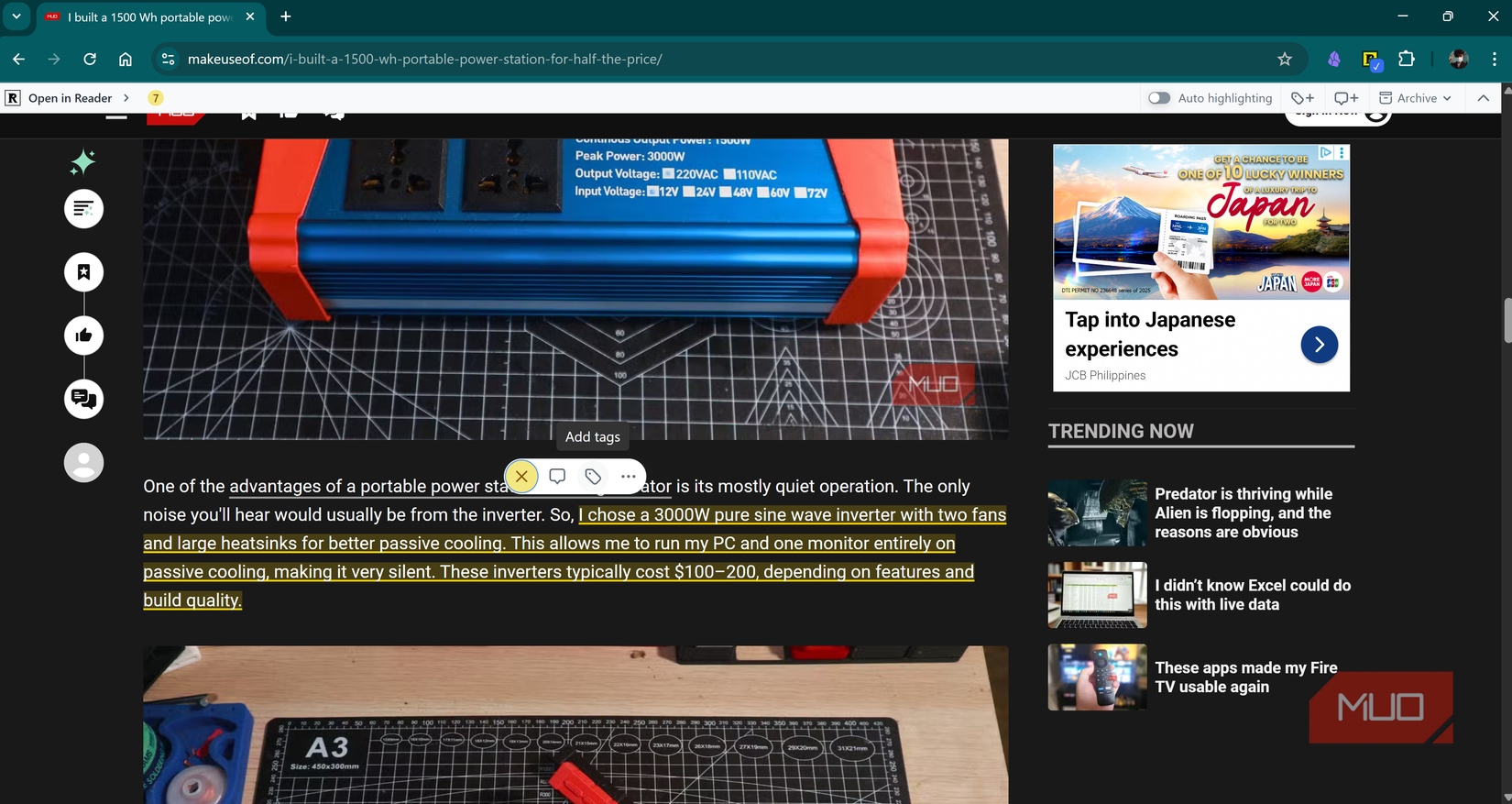Viewport: 1512px width, 804px height.
Task: Open the Japan ad's three-dot options
Action: click(x=1342, y=152)
